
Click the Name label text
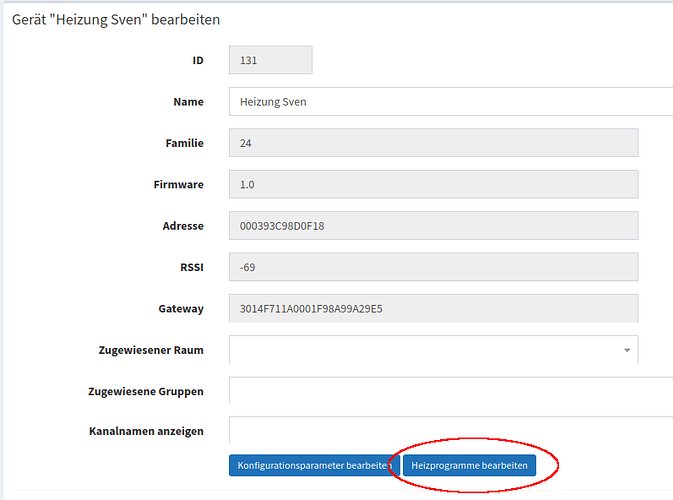(187, 102)
